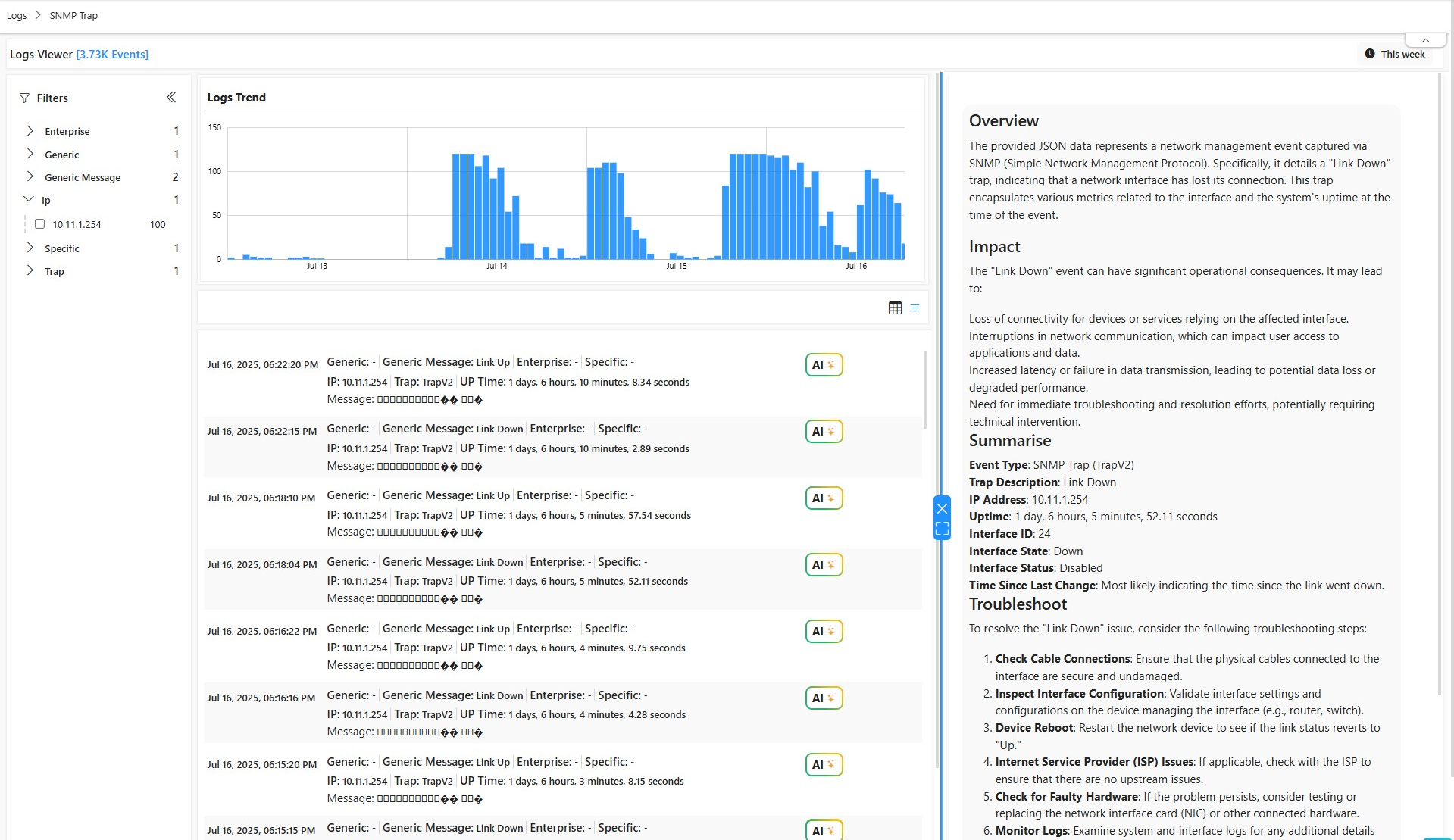The image size is (1454, 840).
Task: Collapse the Filters panel with the double chevron
Action: (171, 98)
